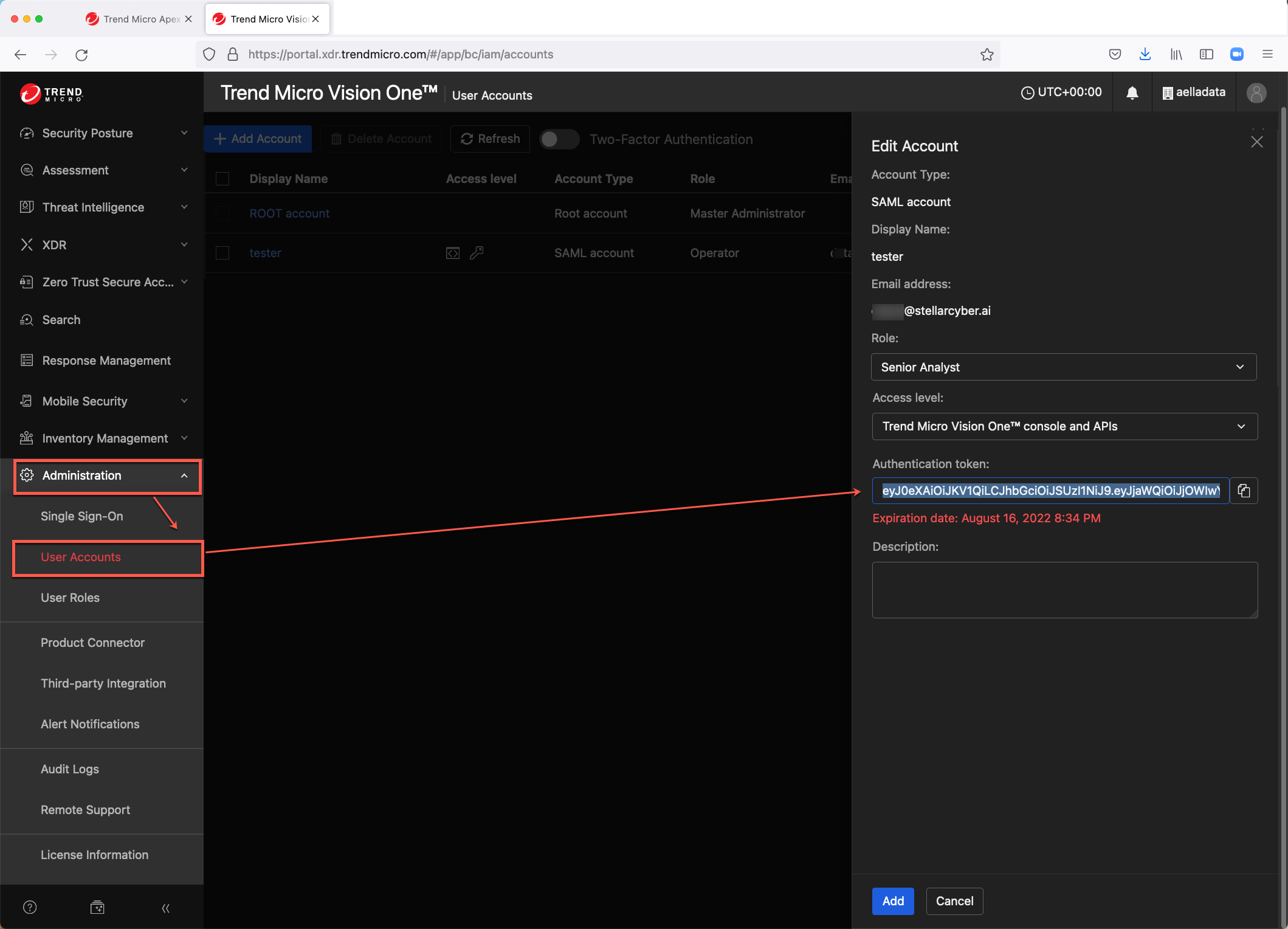Toggle Two-Factor Authentication switch

click(x=559, y=139)
